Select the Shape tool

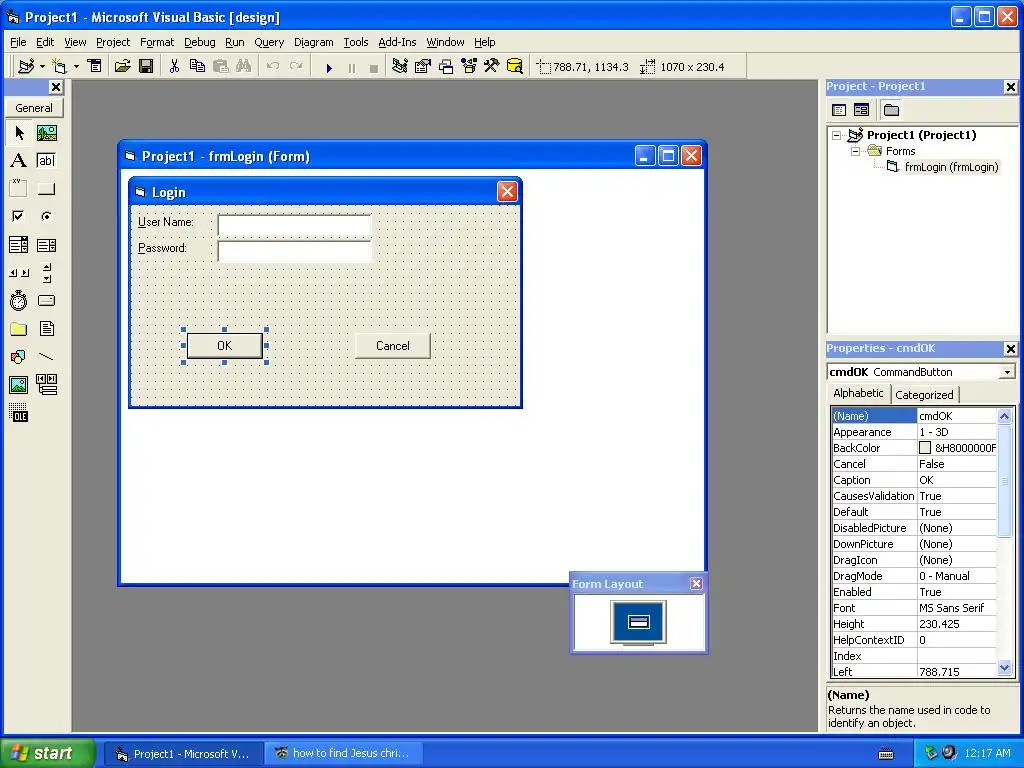19,357
